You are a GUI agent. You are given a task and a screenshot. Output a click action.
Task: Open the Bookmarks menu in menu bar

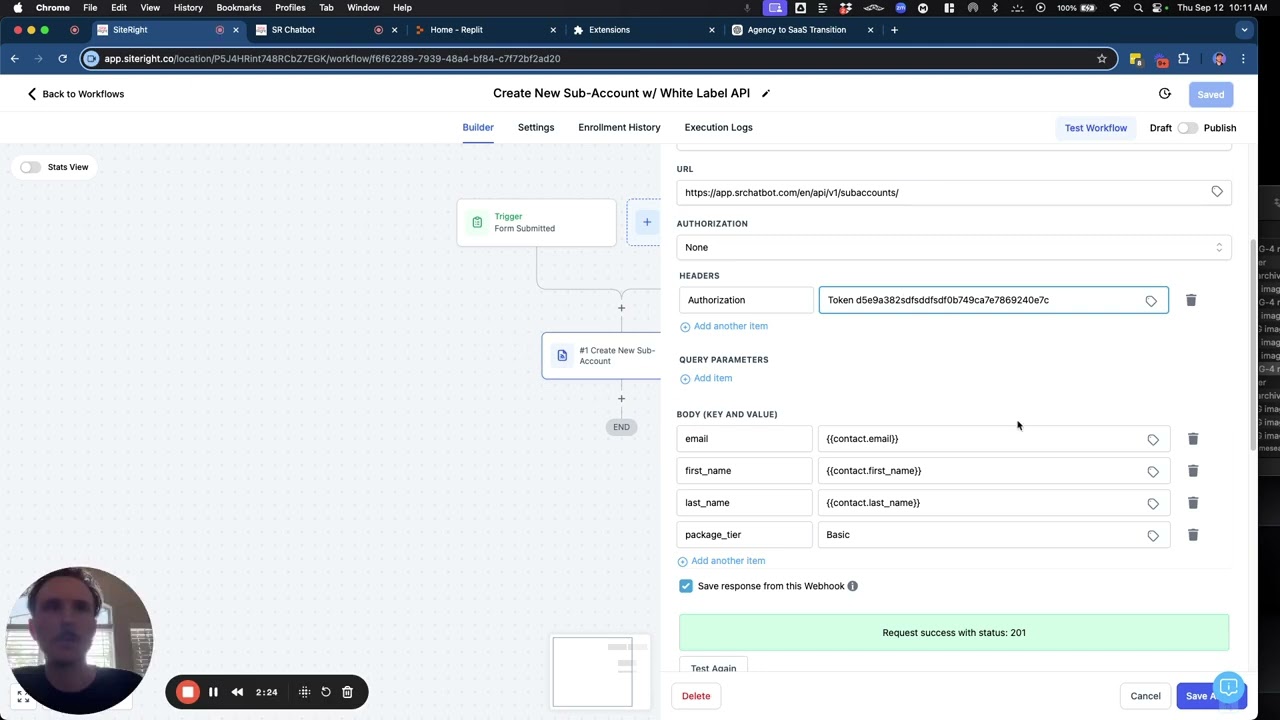pos(239,8)
